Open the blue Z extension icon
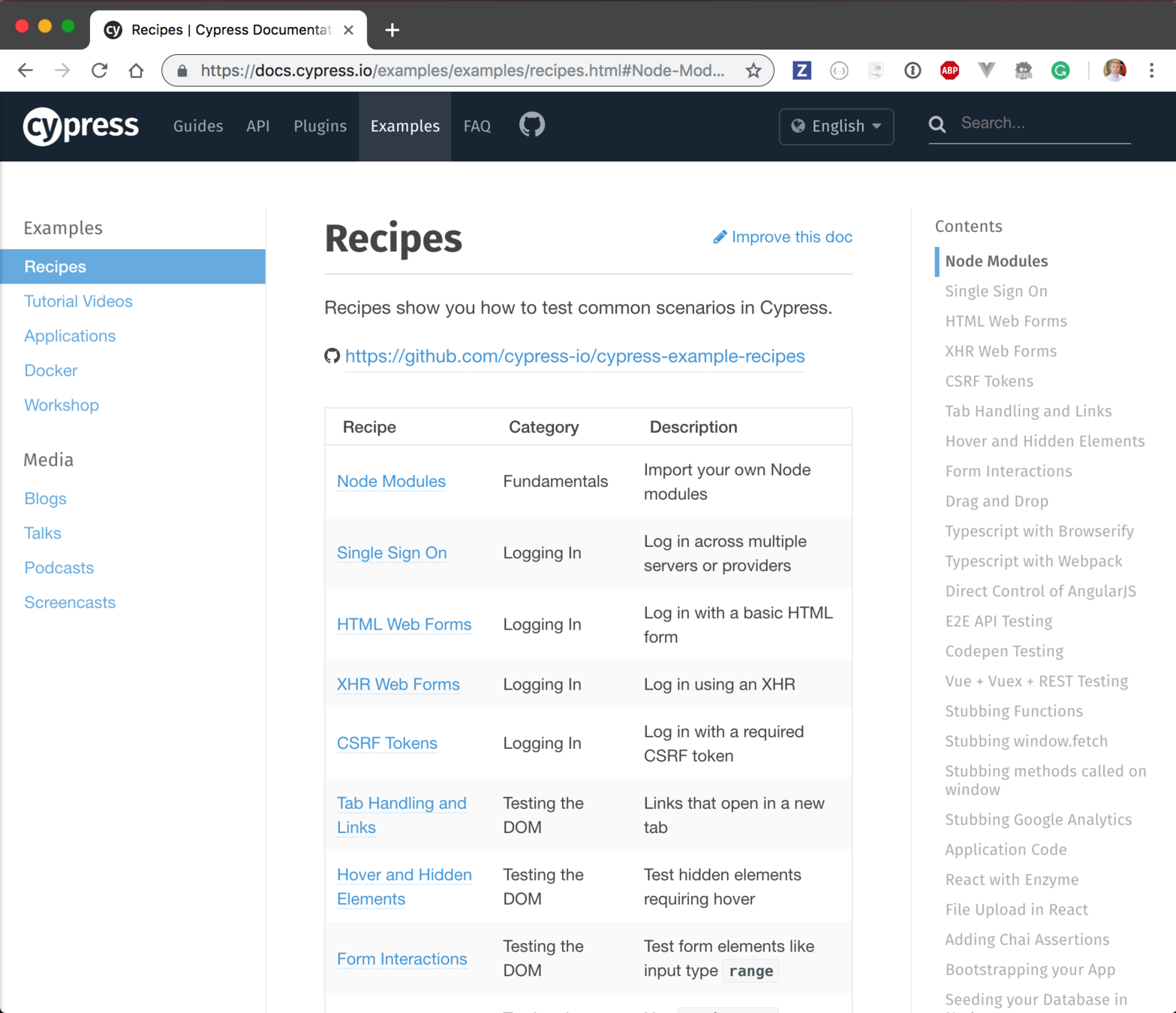Screen dimensions: 1176x1013 pyautogui.click(x=802, y=71)
